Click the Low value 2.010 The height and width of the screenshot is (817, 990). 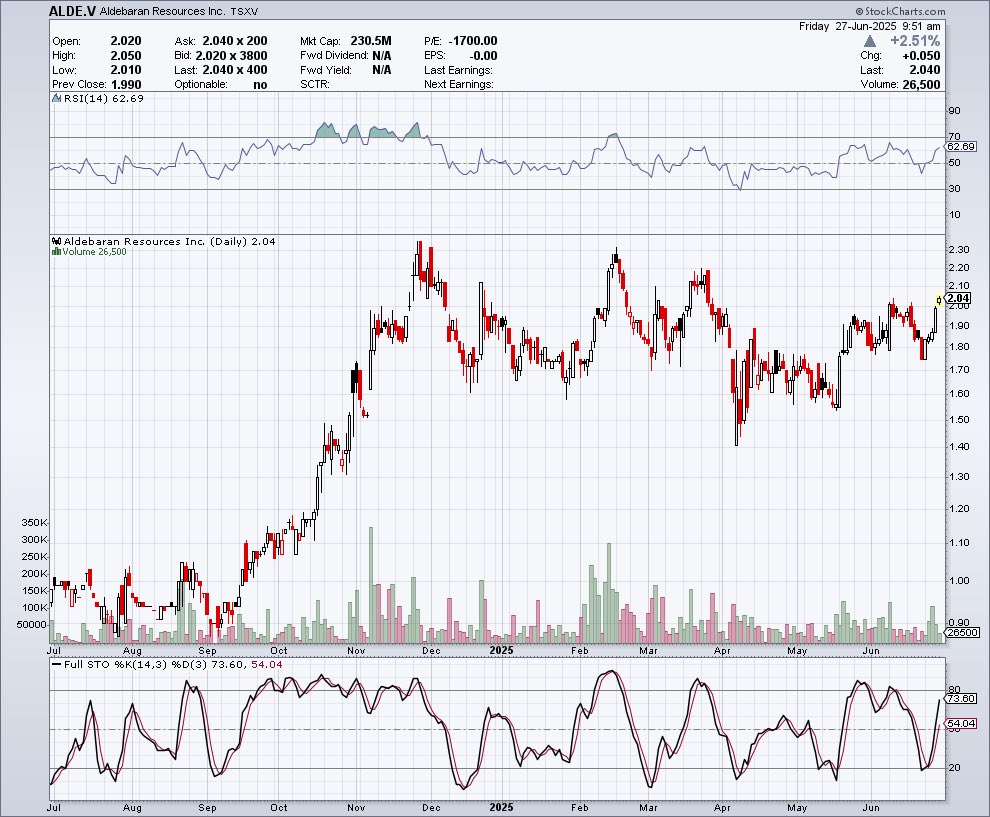[126, 70]
